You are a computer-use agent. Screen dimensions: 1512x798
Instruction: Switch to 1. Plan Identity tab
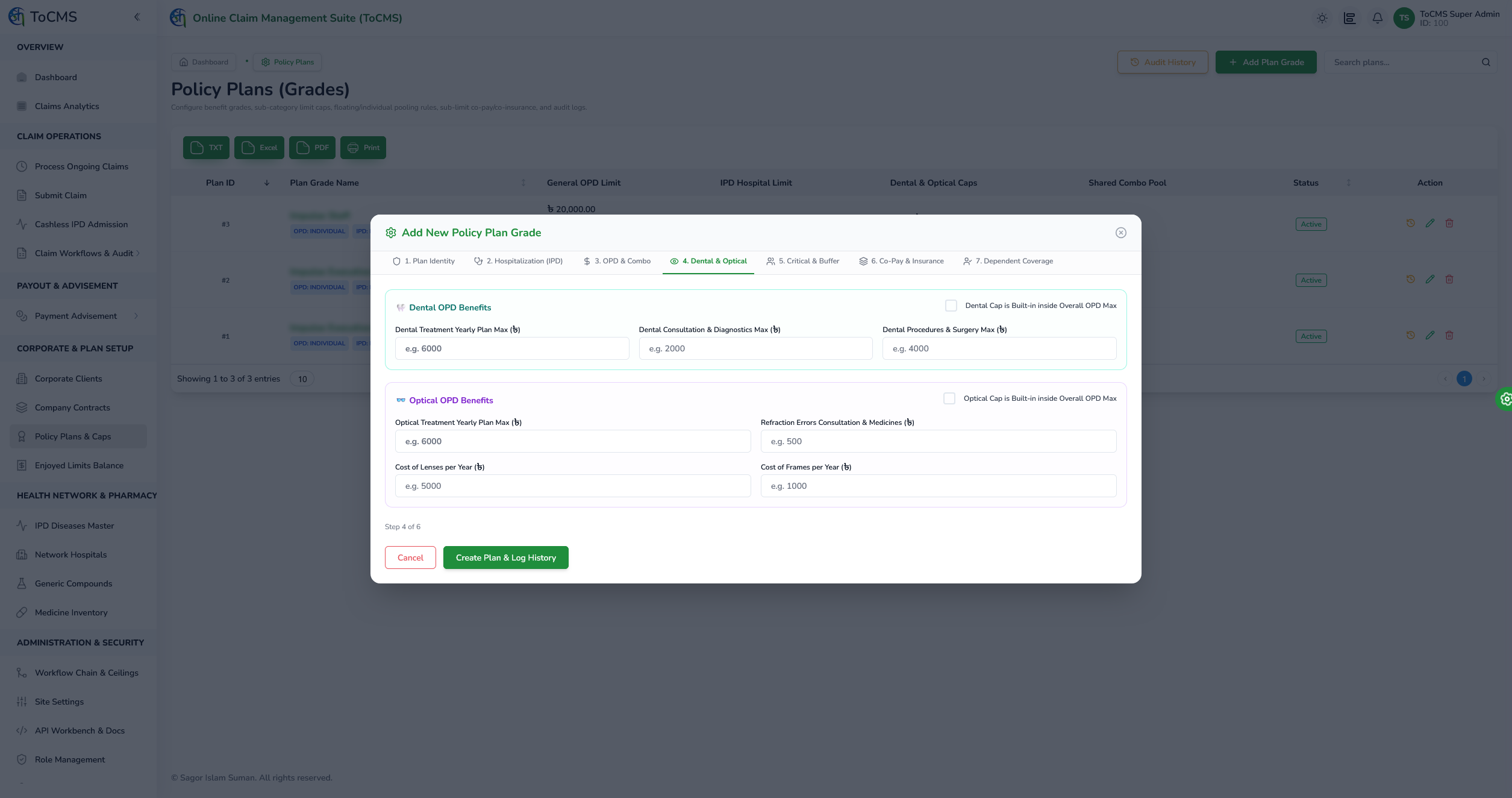tap(423, 261)
